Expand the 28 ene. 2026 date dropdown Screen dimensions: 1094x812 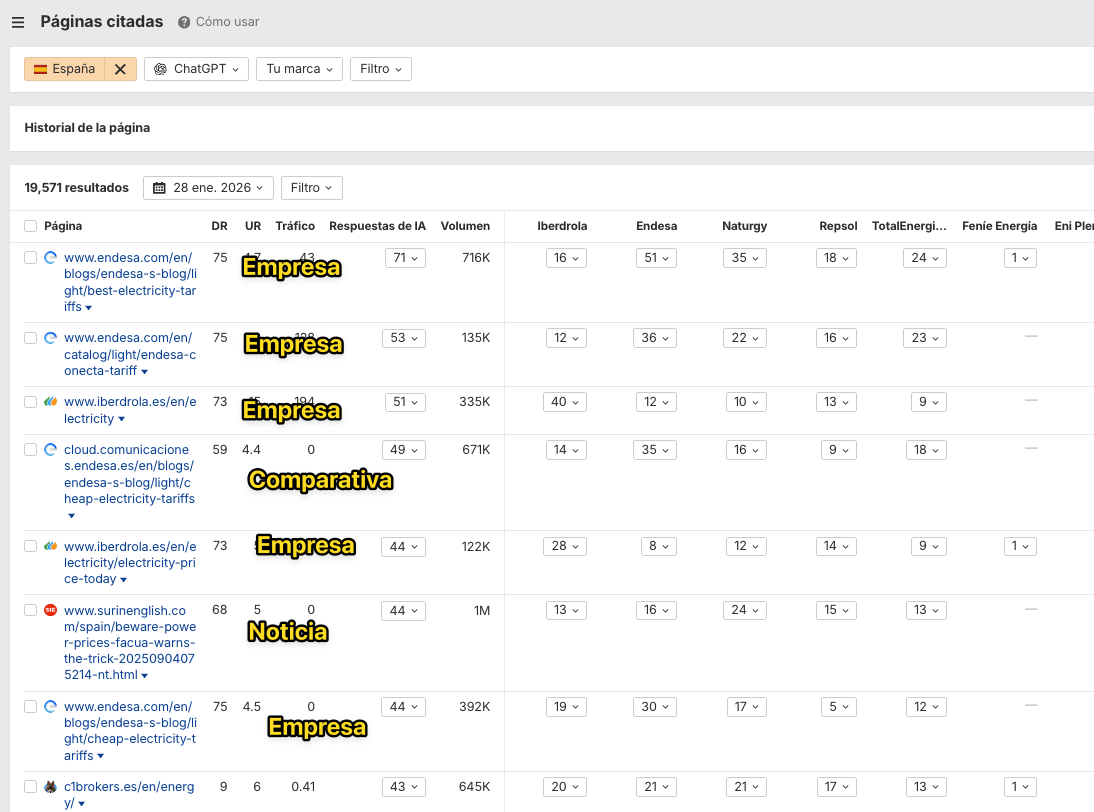click(208, 188)
